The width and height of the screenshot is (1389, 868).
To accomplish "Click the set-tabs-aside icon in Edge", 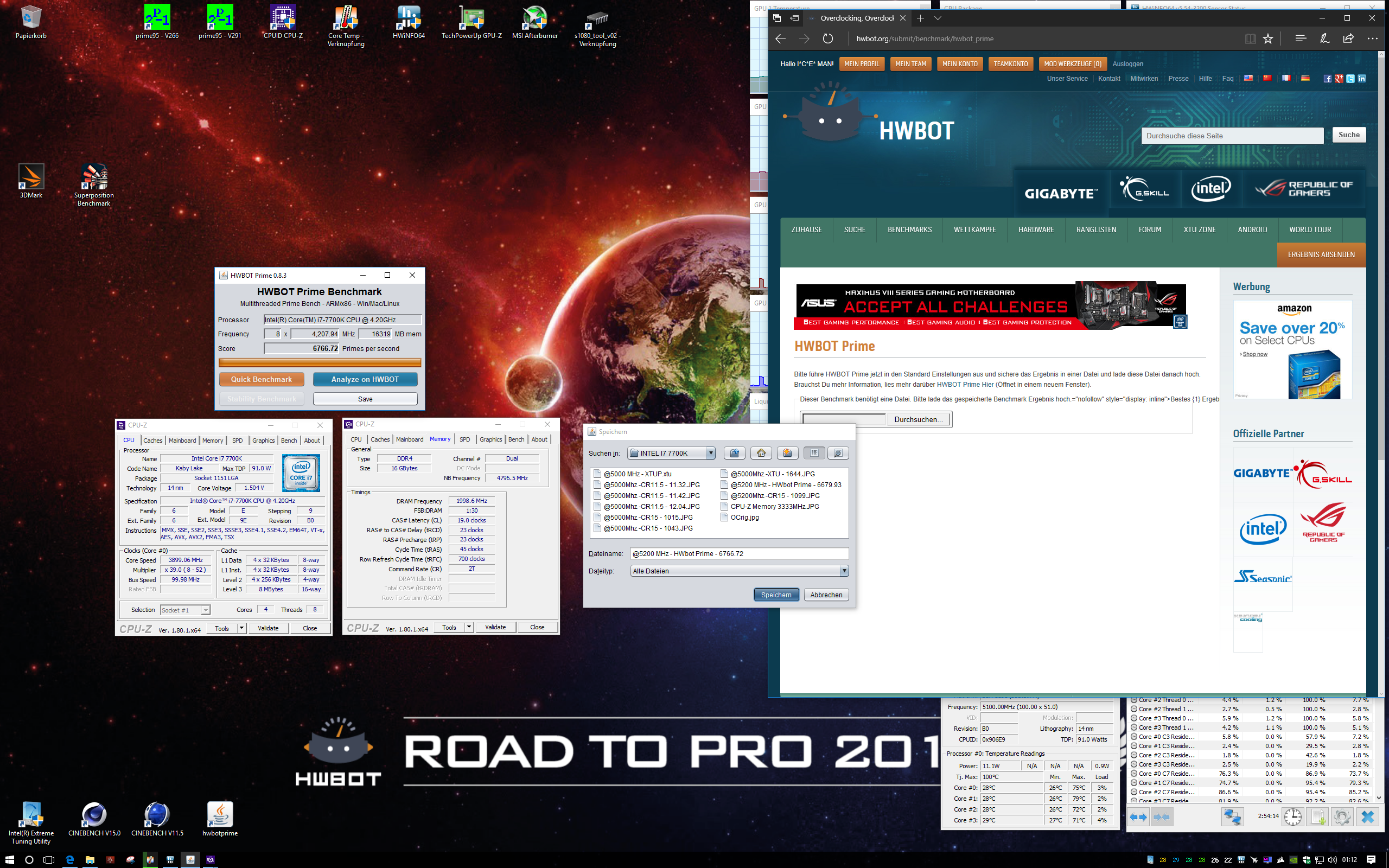I will [x=794, y=18].
